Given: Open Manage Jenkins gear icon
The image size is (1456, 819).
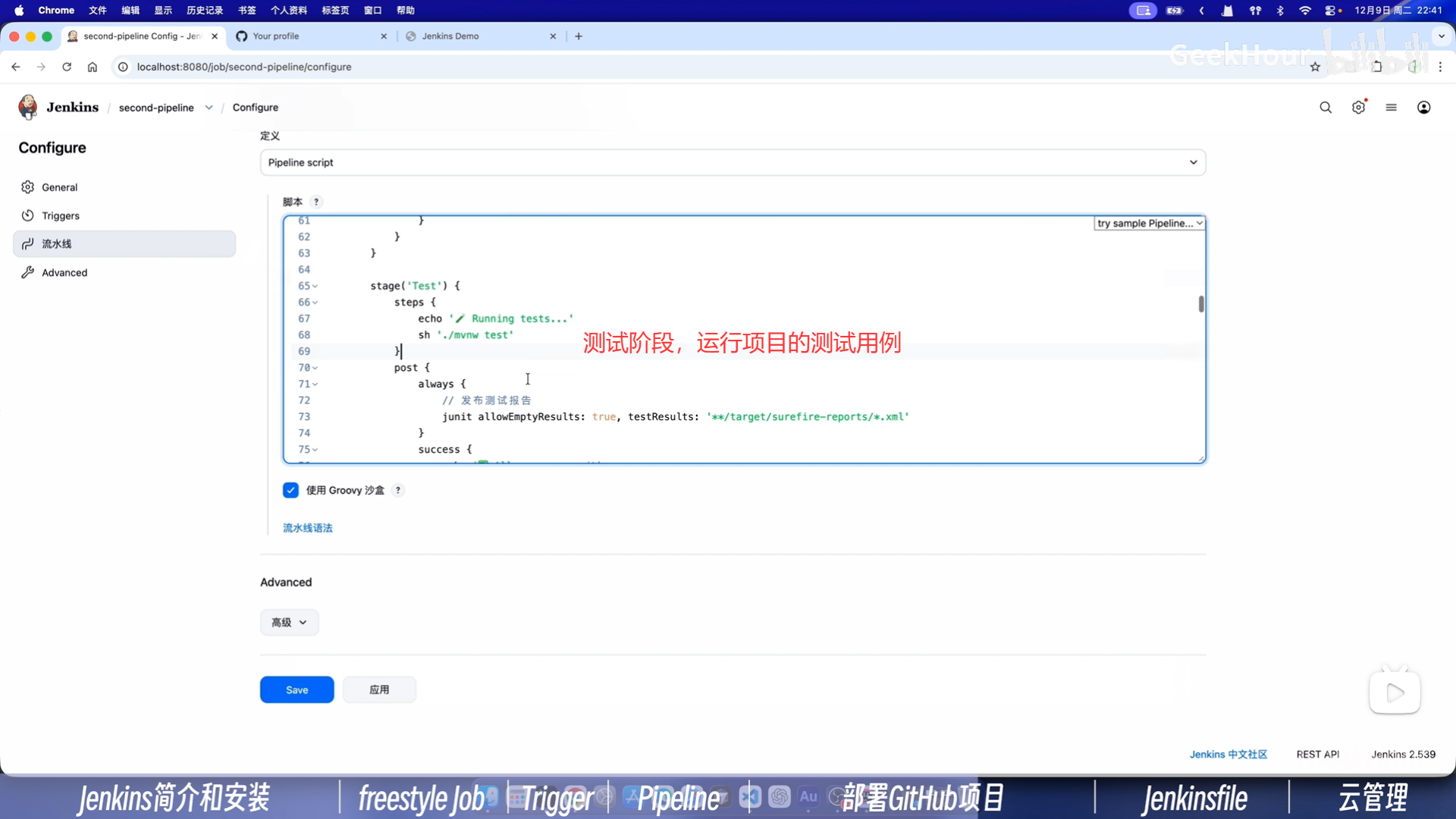Looking at the screenshot, I should point(1358,108).
